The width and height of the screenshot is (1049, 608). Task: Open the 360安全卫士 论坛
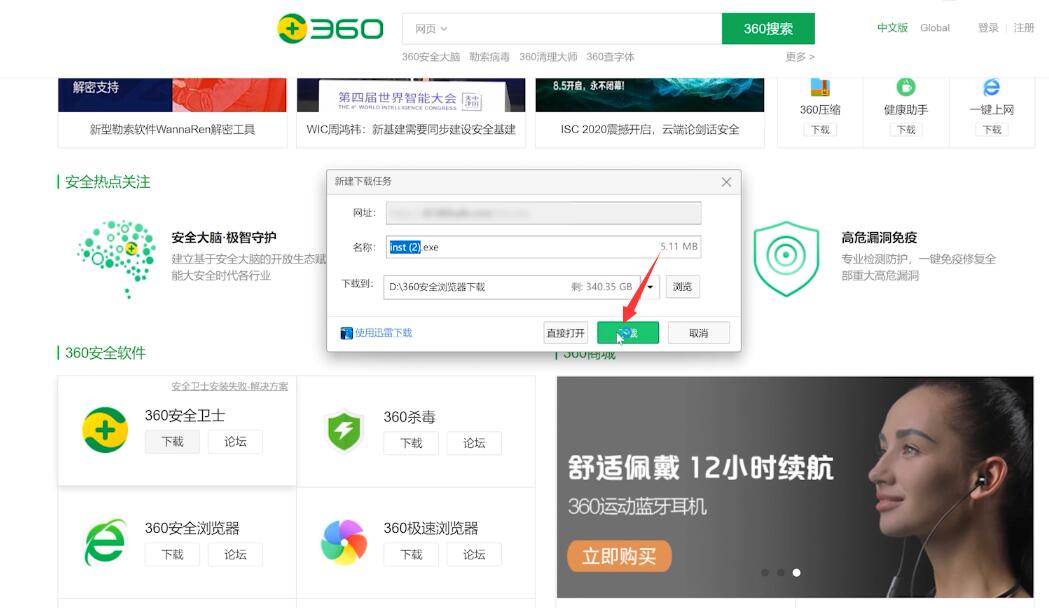coord(235,441)
